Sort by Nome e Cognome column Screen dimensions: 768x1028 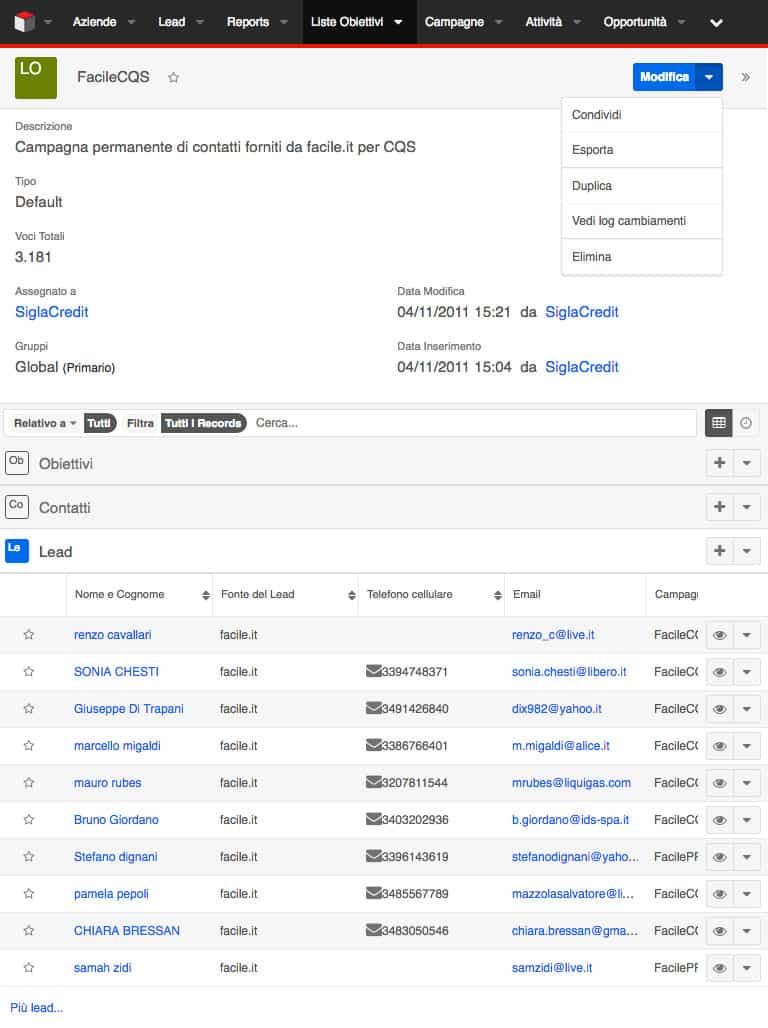(120, 594)
